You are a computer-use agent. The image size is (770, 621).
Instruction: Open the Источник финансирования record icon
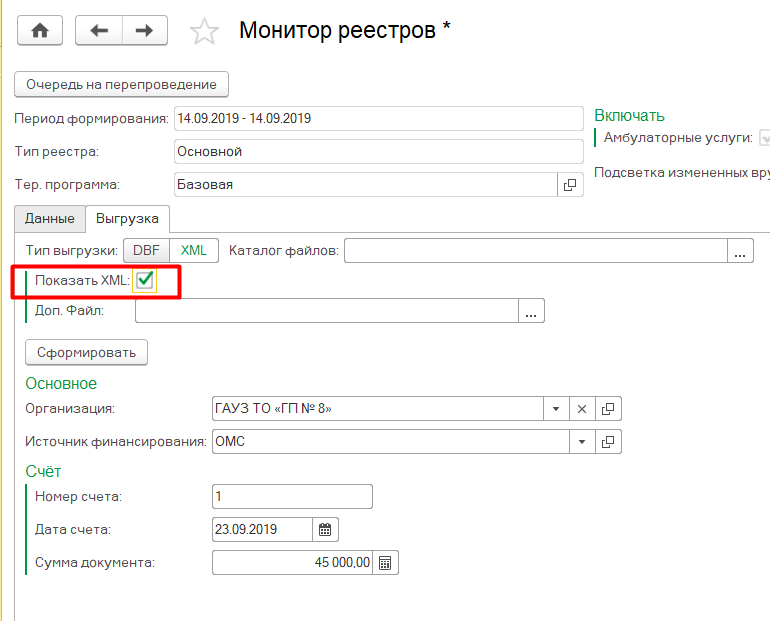point(608,441)
